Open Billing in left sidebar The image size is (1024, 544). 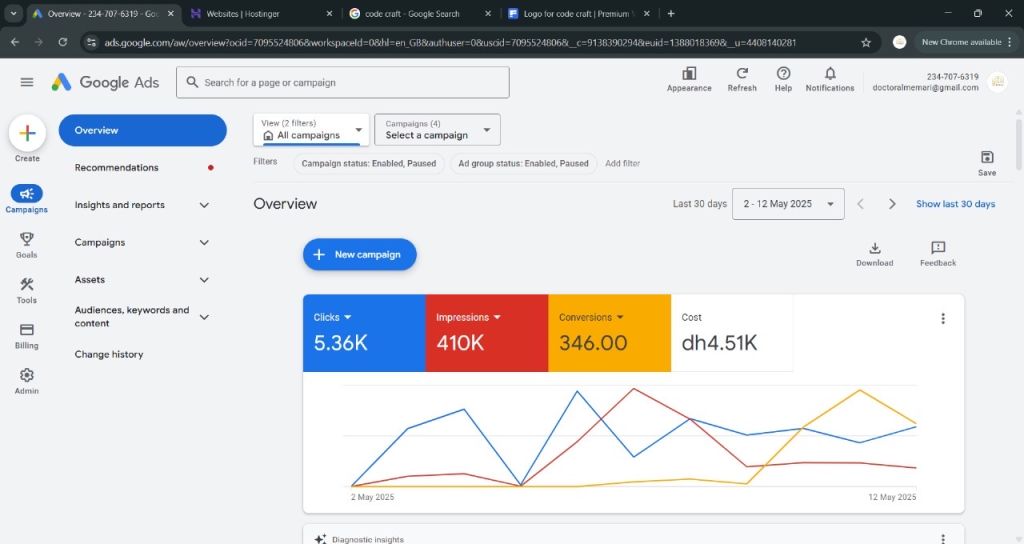tap(27, 330)
